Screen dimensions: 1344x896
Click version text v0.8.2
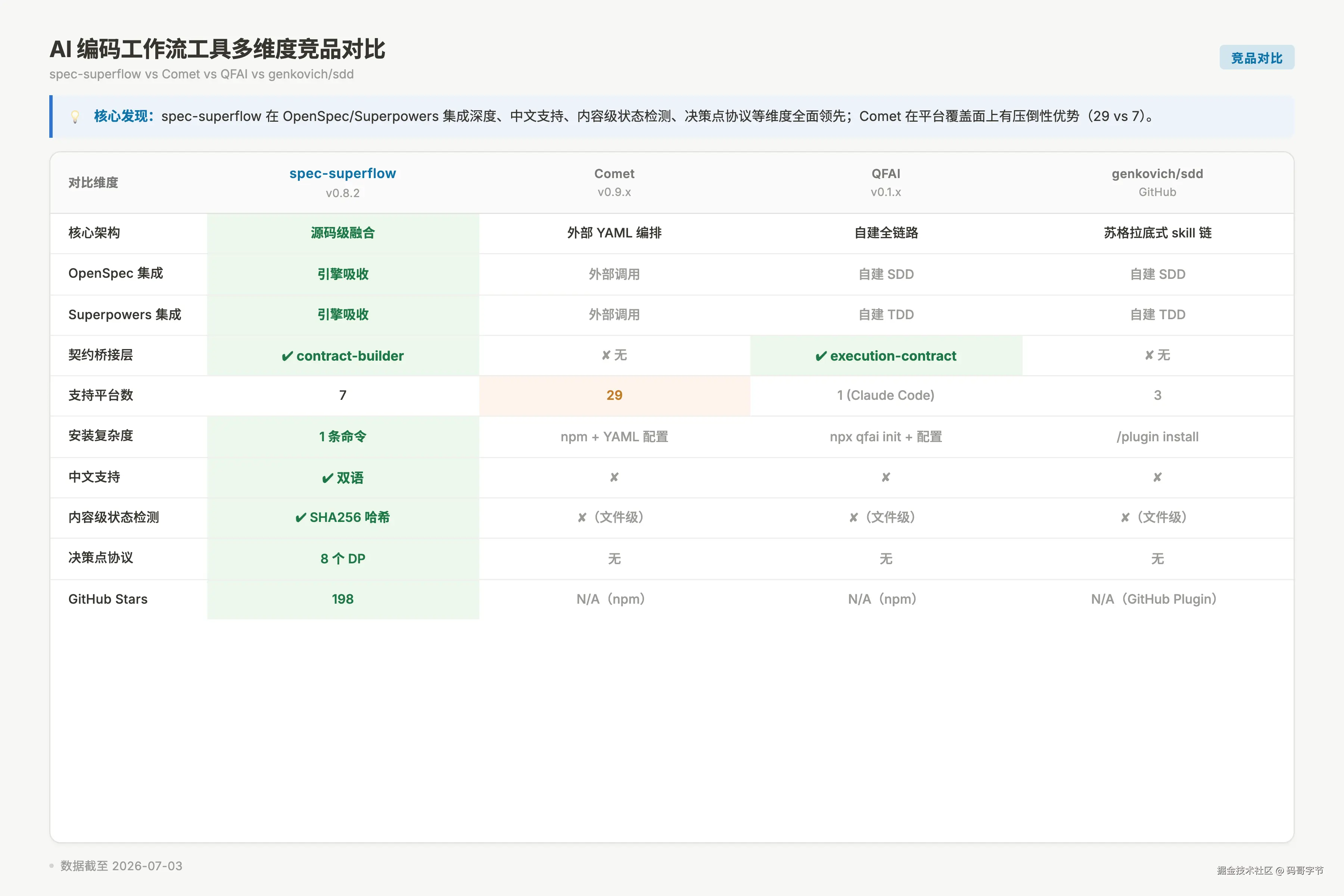[343, 193]
